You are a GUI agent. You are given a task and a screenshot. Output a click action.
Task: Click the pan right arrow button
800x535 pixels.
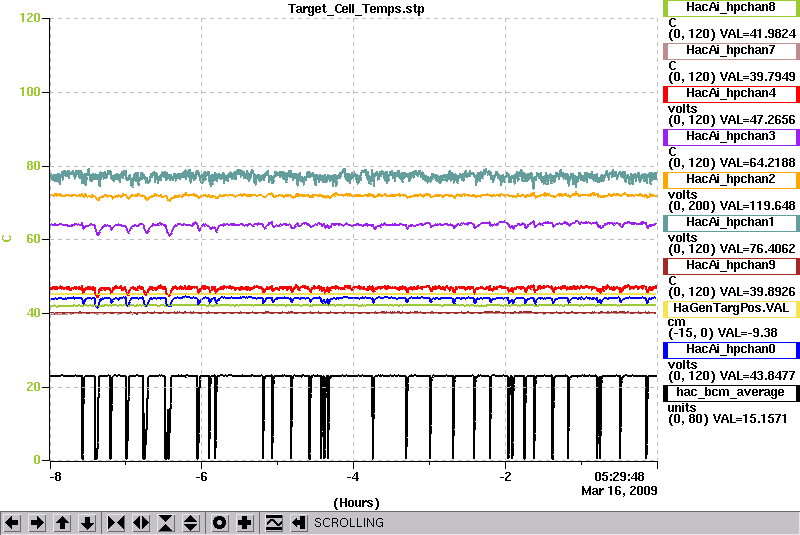(x=37, y=523)
